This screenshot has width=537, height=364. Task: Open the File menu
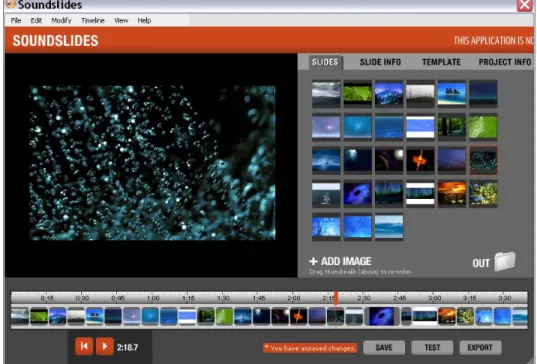coord(16,21)
